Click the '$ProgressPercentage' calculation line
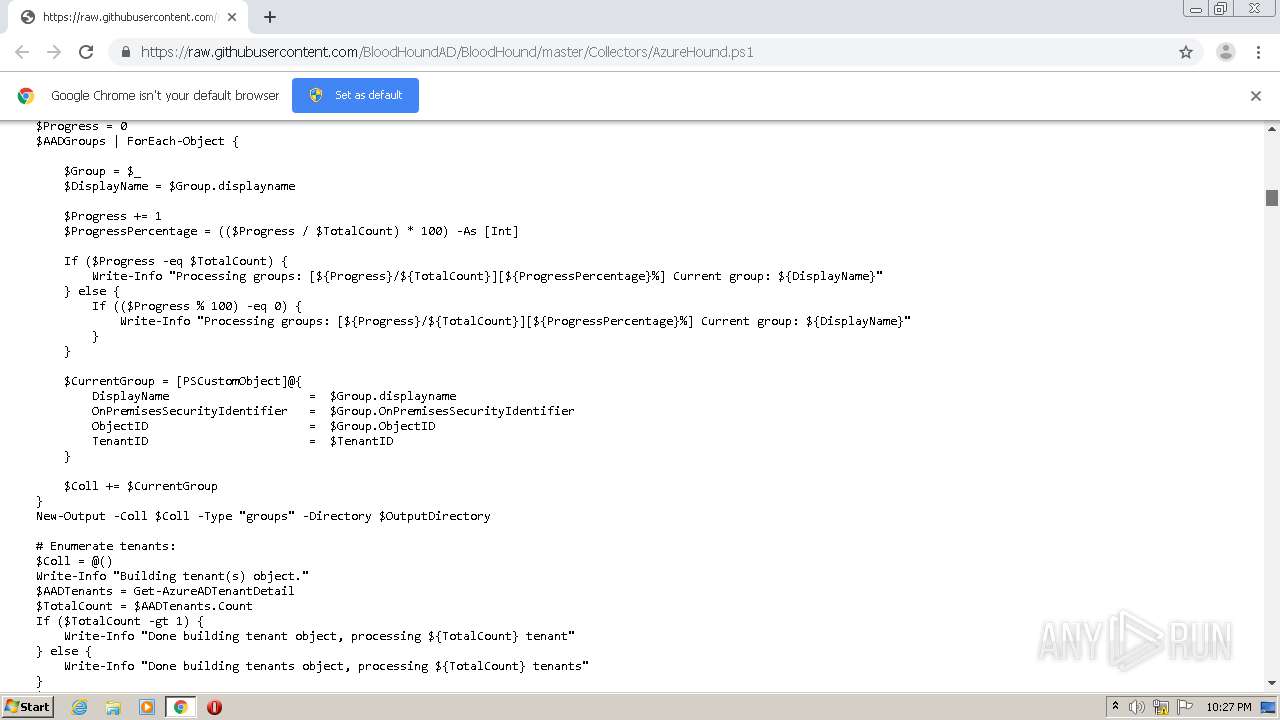 coord(291,231)
